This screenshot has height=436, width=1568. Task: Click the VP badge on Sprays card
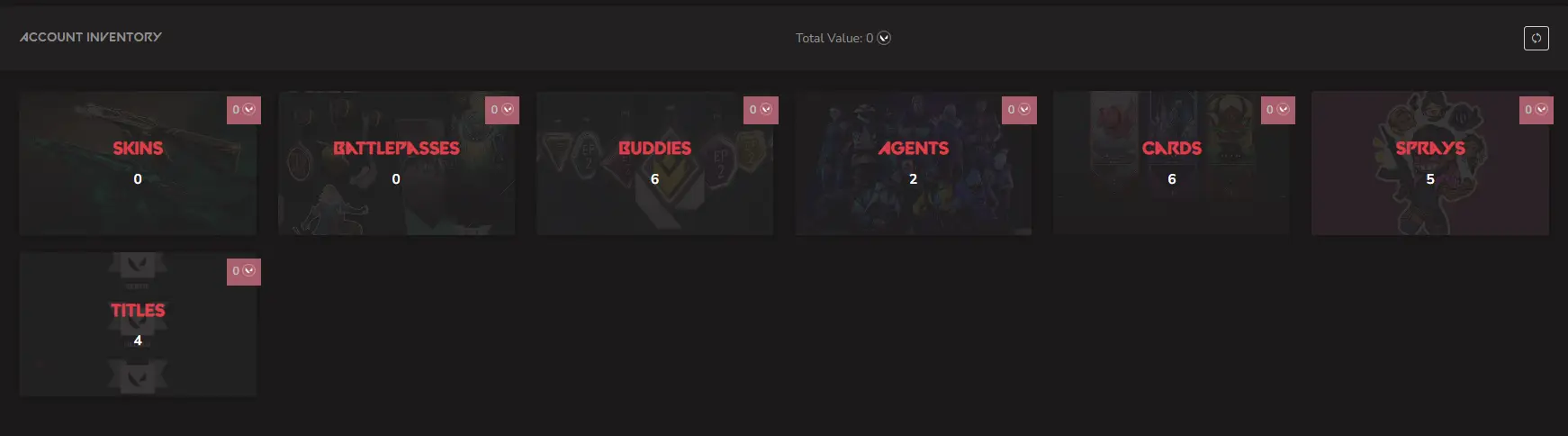point(1536,110)
